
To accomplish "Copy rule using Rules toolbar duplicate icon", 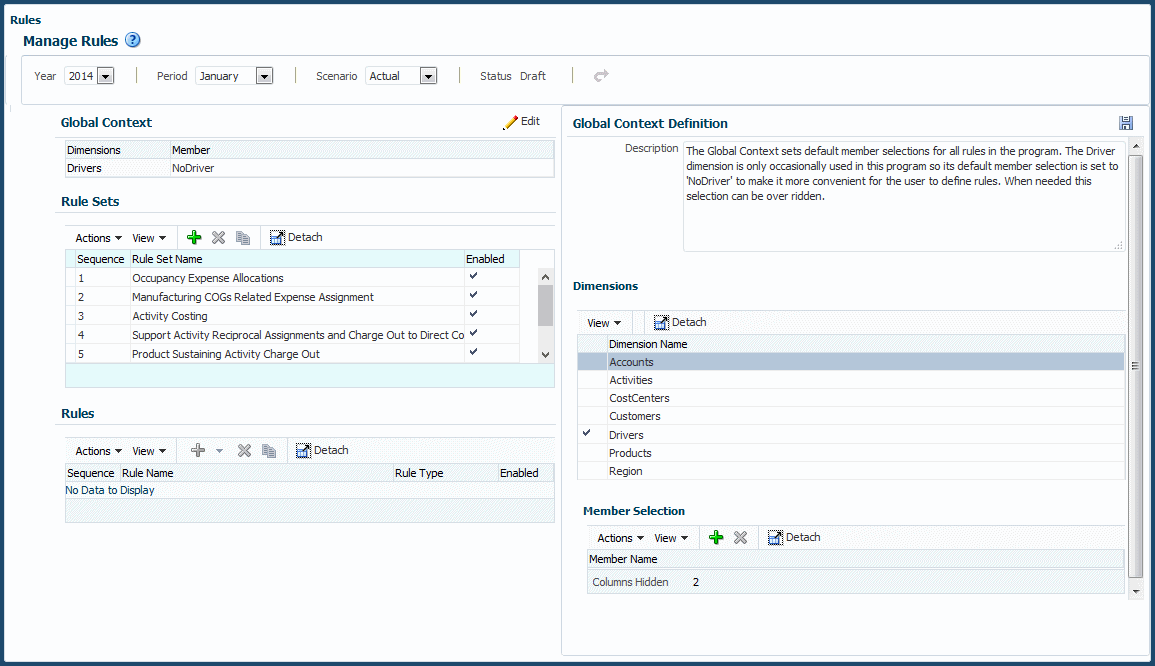I will 269,450.
